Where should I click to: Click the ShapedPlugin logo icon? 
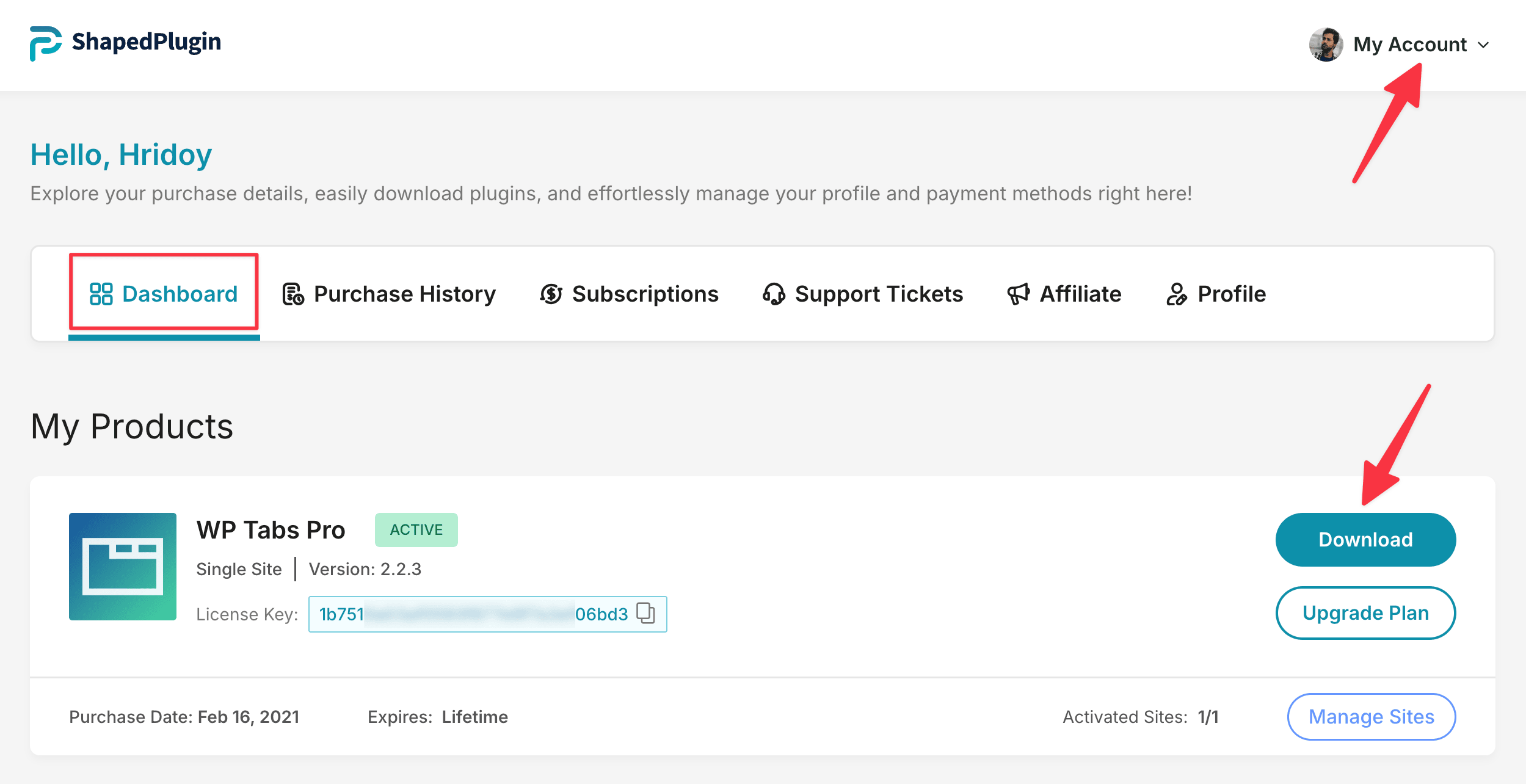[46, 43]
